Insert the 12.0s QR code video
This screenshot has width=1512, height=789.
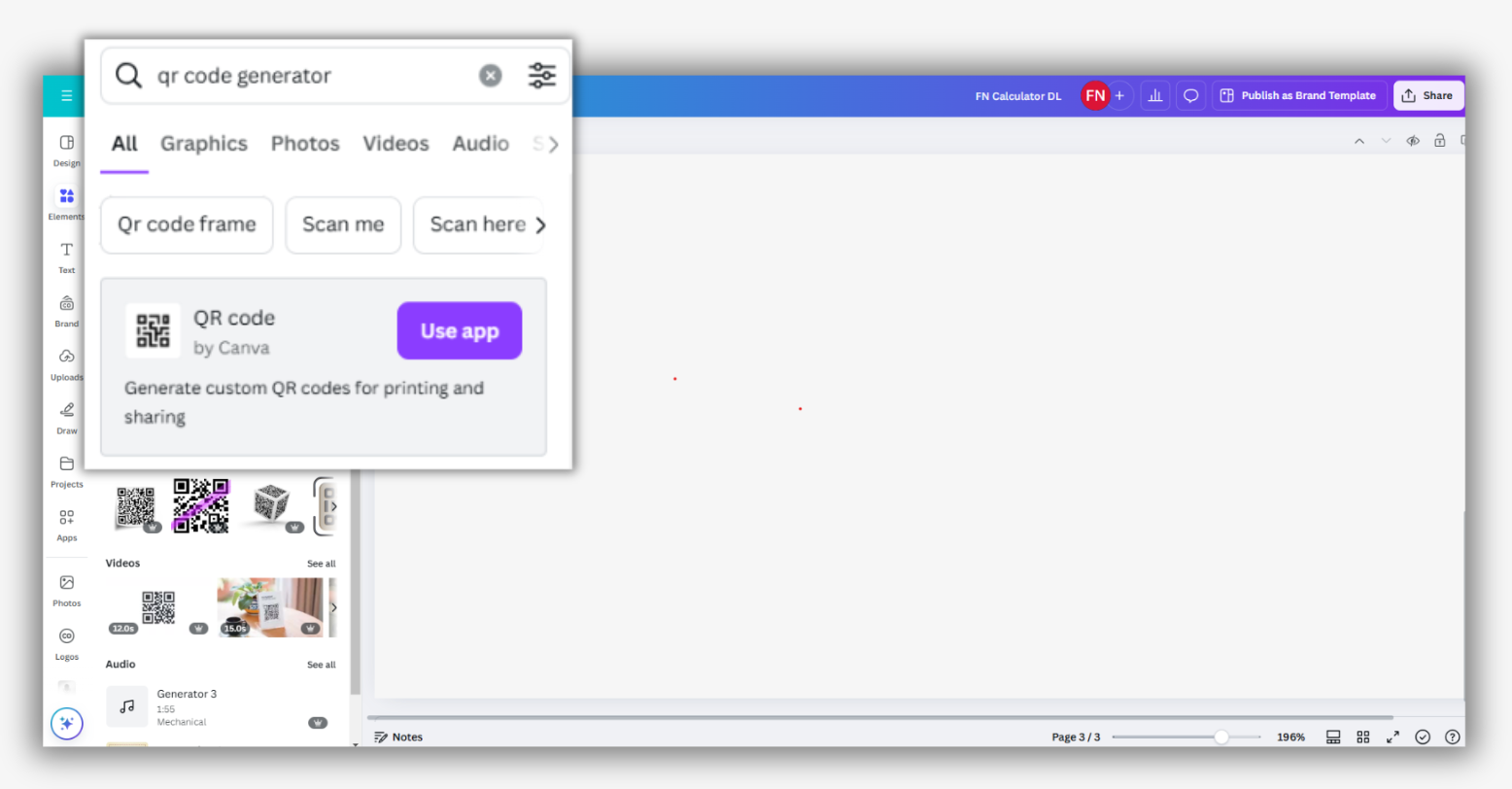tap(158, 607)
